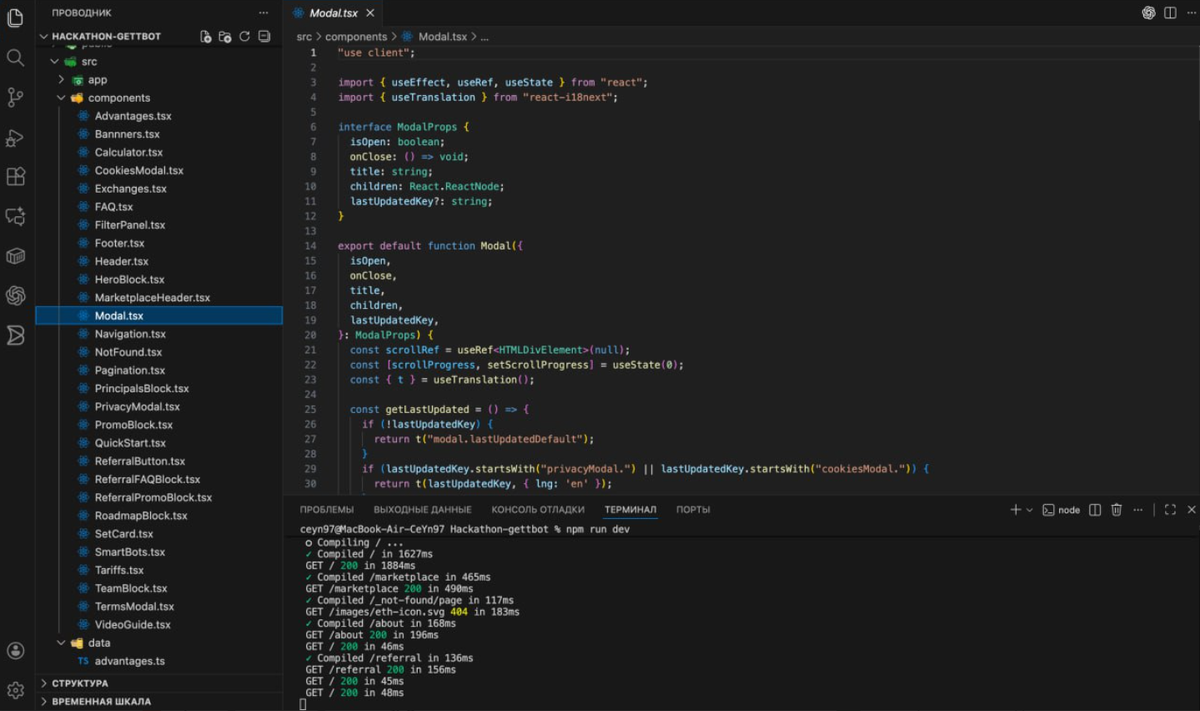Open ReferralButton.tsx in the explorer
The height and width of the screenshot is (711, 1200).
(140, 461)
